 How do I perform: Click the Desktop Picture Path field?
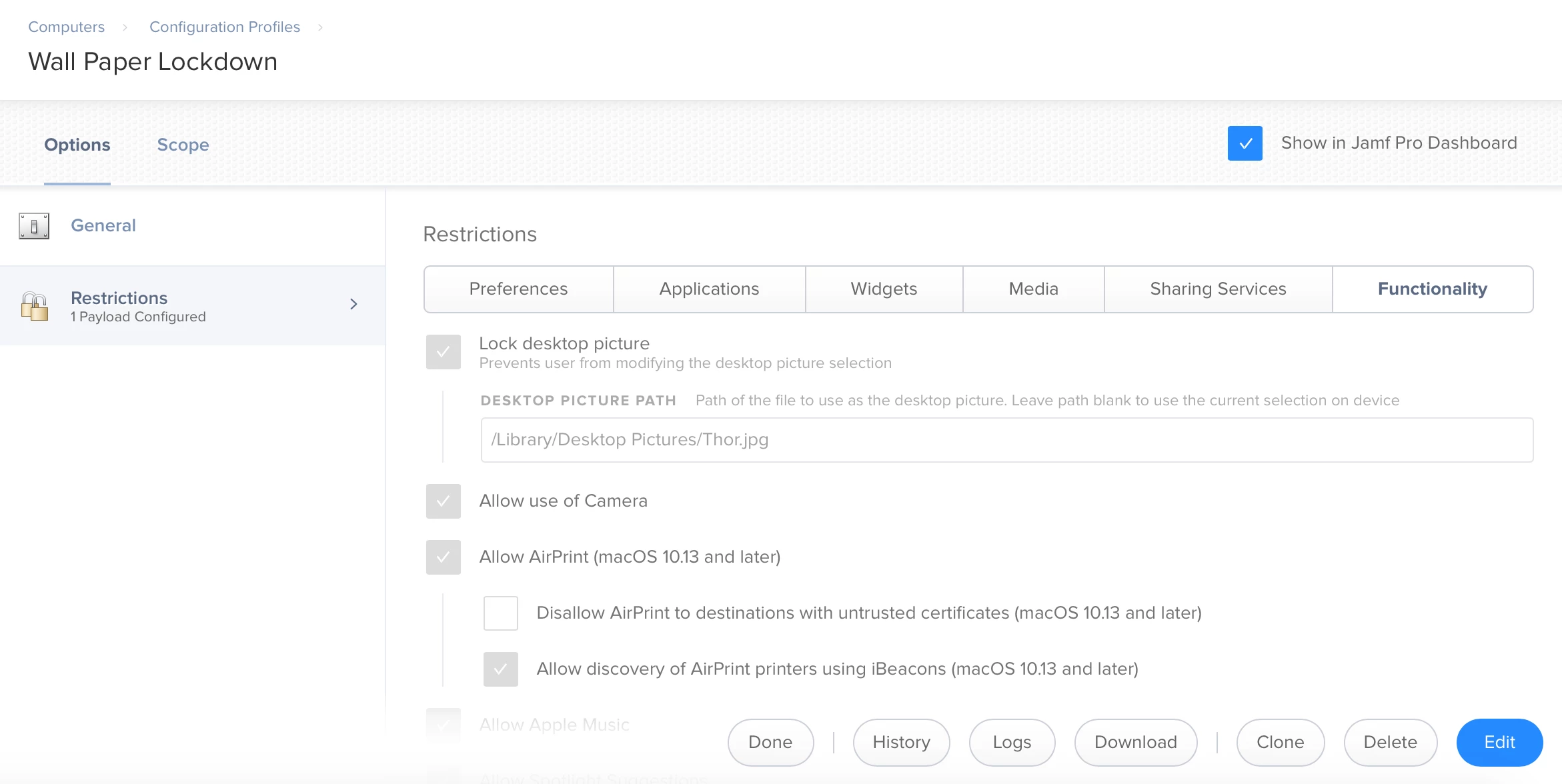pos(1007,440)
